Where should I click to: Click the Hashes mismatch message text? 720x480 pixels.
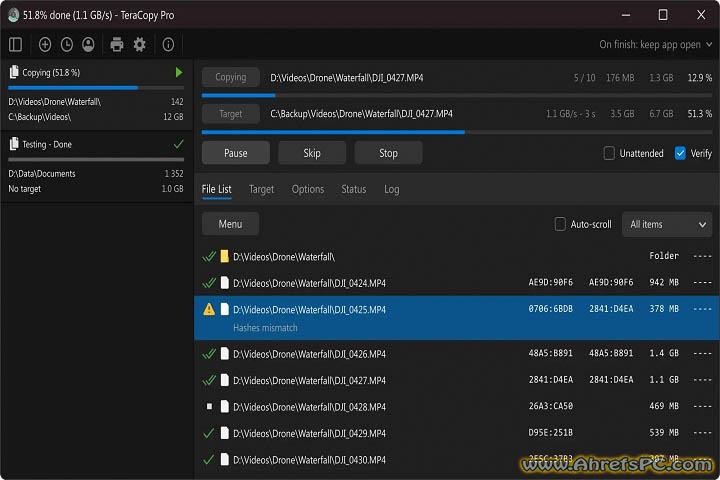tap(265, 328)
